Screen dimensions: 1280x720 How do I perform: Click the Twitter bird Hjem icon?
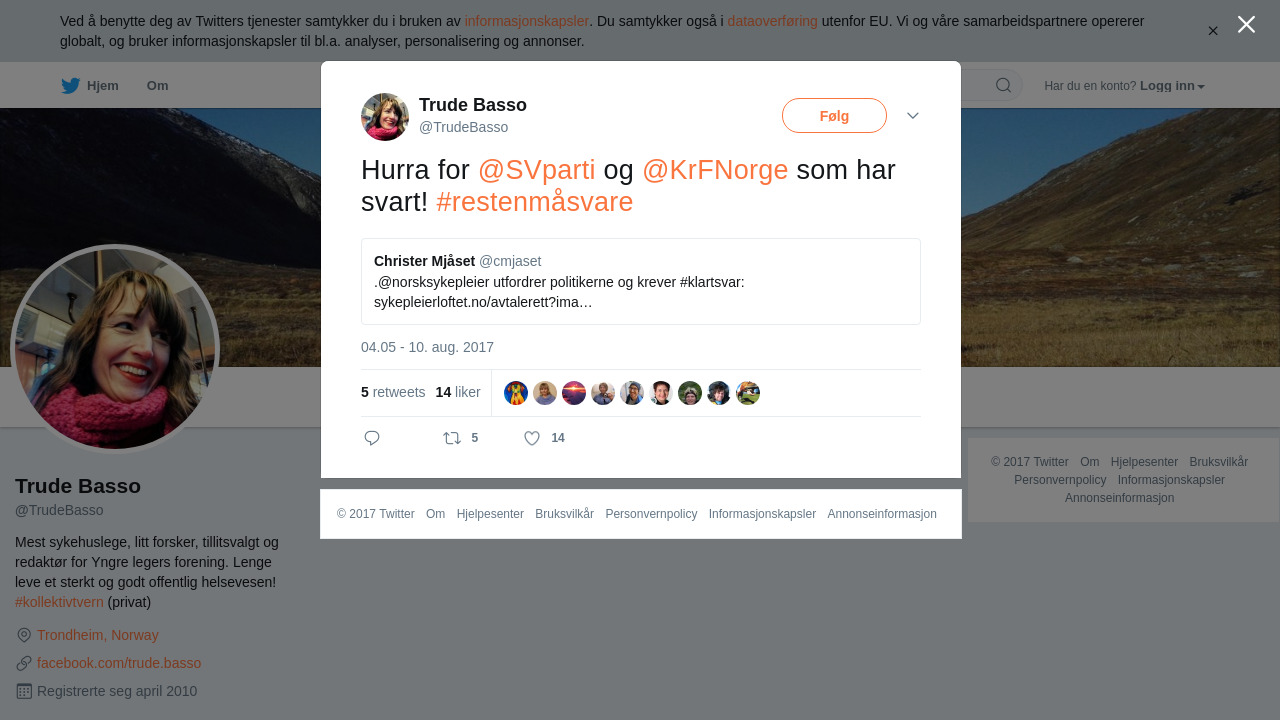(70, 85)
